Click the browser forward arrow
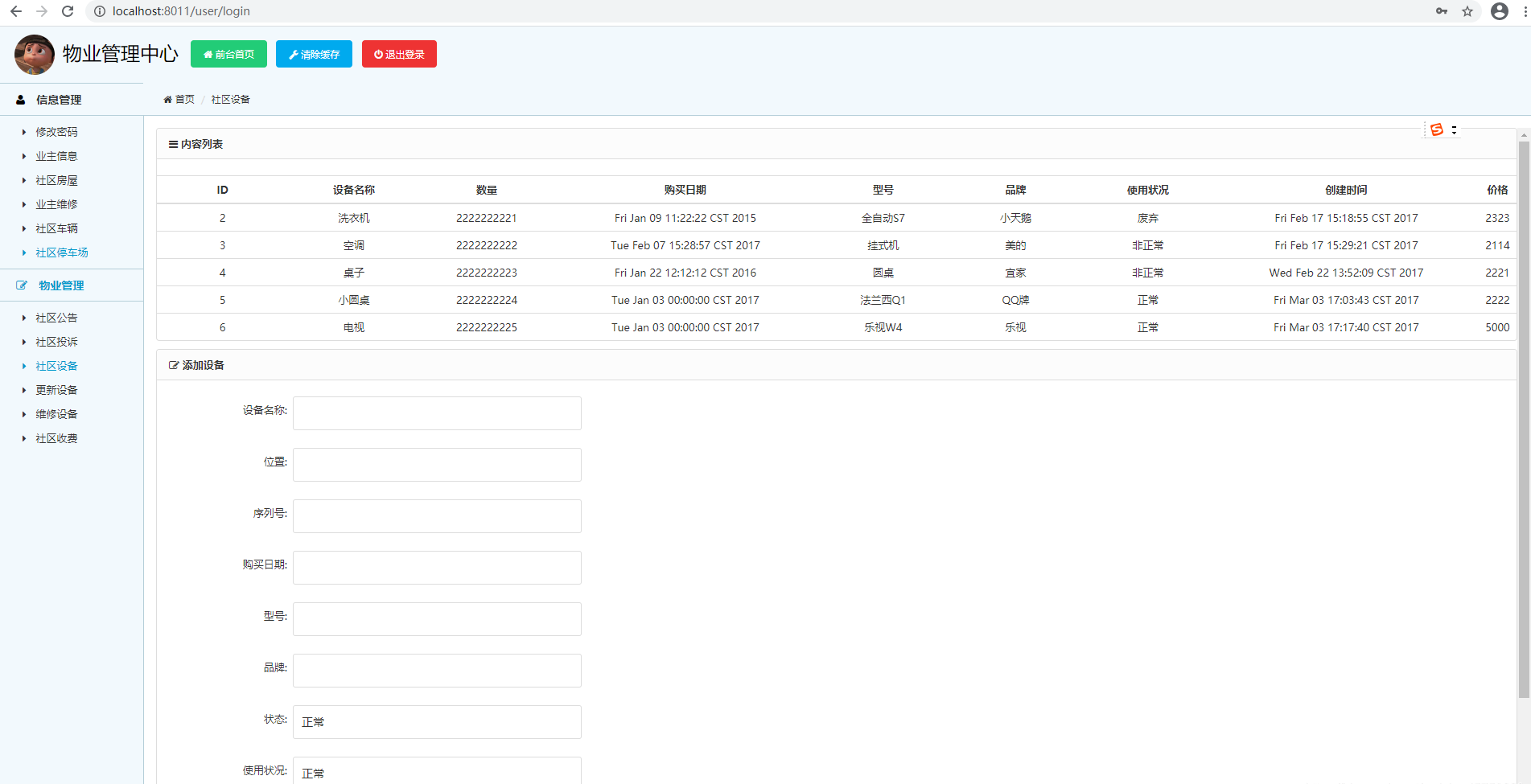This screenshot has height=784, width=1531. [42, 11]
